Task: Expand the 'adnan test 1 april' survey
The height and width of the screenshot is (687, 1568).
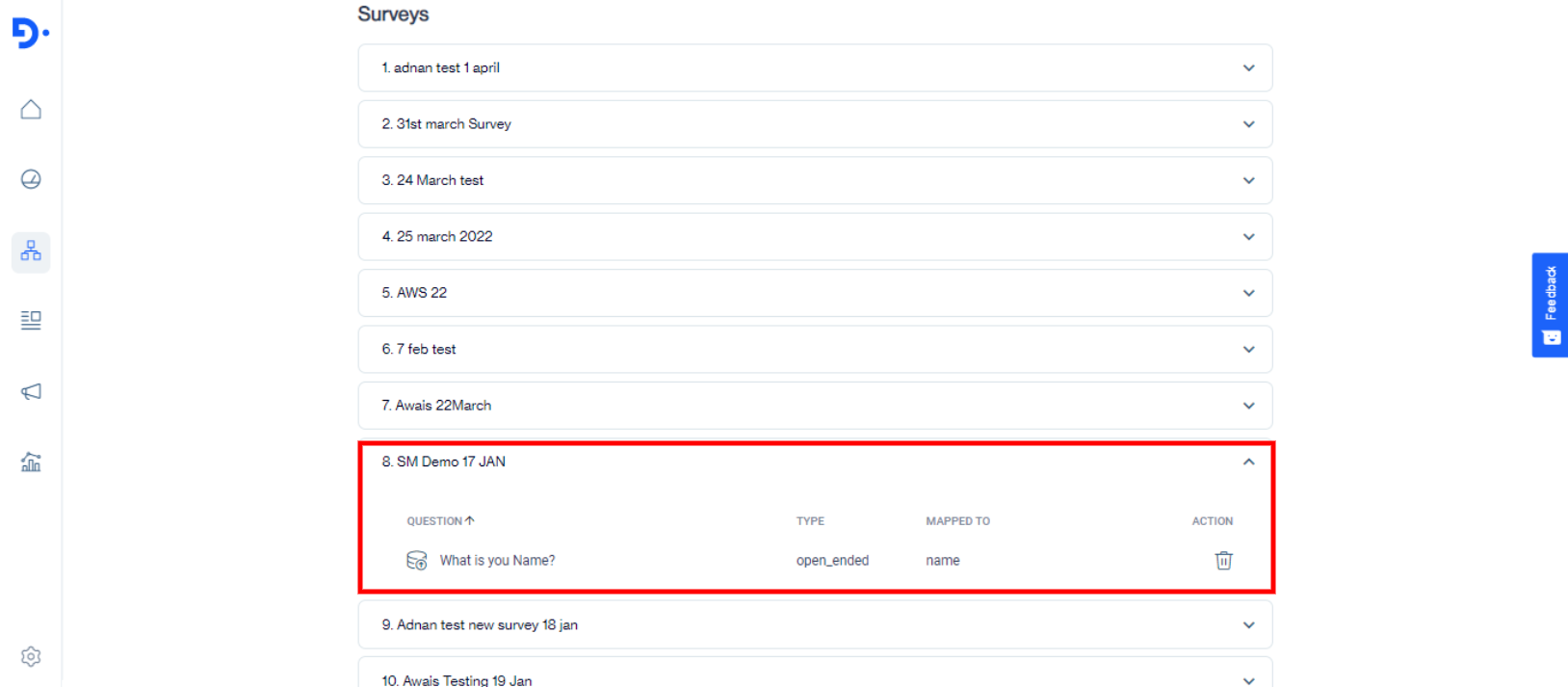Action: point(1248,68)
